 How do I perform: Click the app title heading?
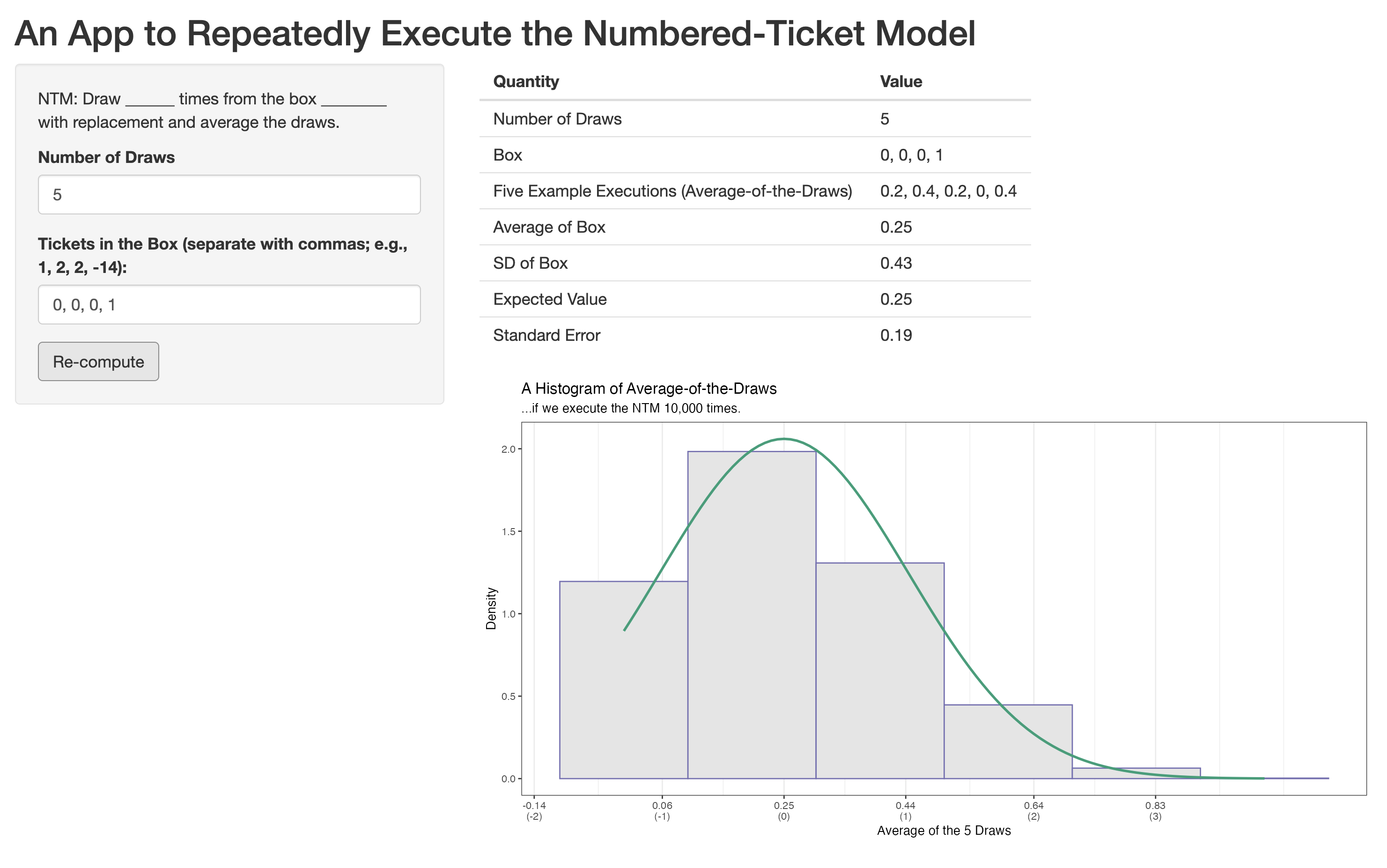(494, 33)
